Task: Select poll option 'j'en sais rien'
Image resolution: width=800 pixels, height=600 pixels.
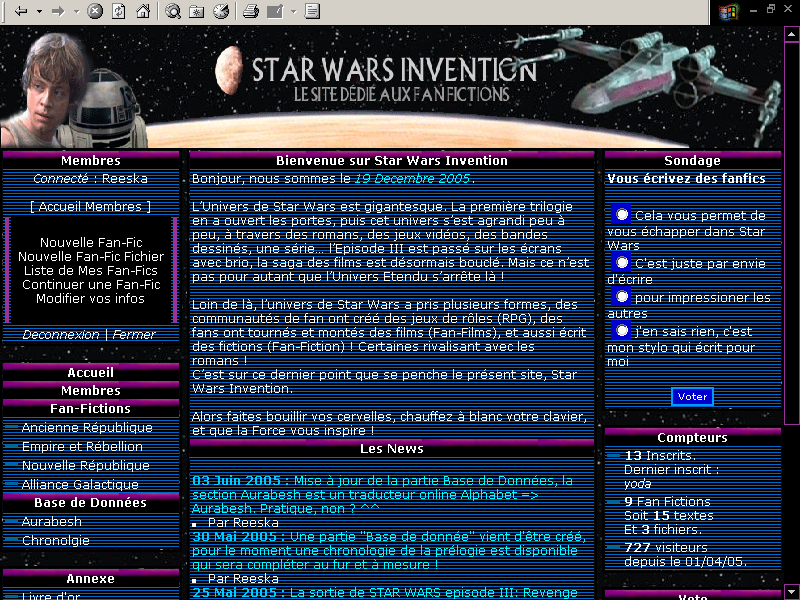Action: [621, 331]
